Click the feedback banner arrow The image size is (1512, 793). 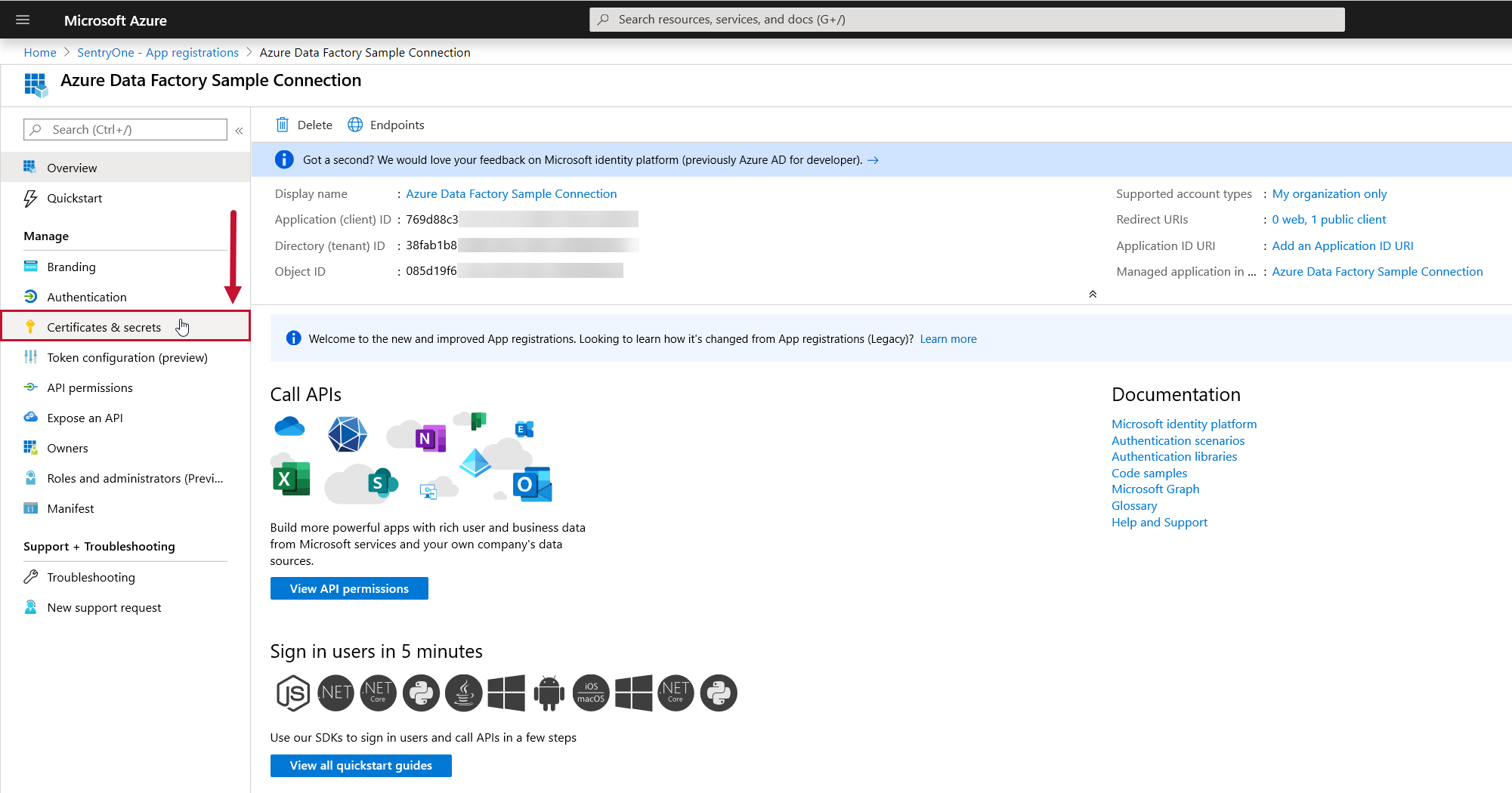point(873,160)
